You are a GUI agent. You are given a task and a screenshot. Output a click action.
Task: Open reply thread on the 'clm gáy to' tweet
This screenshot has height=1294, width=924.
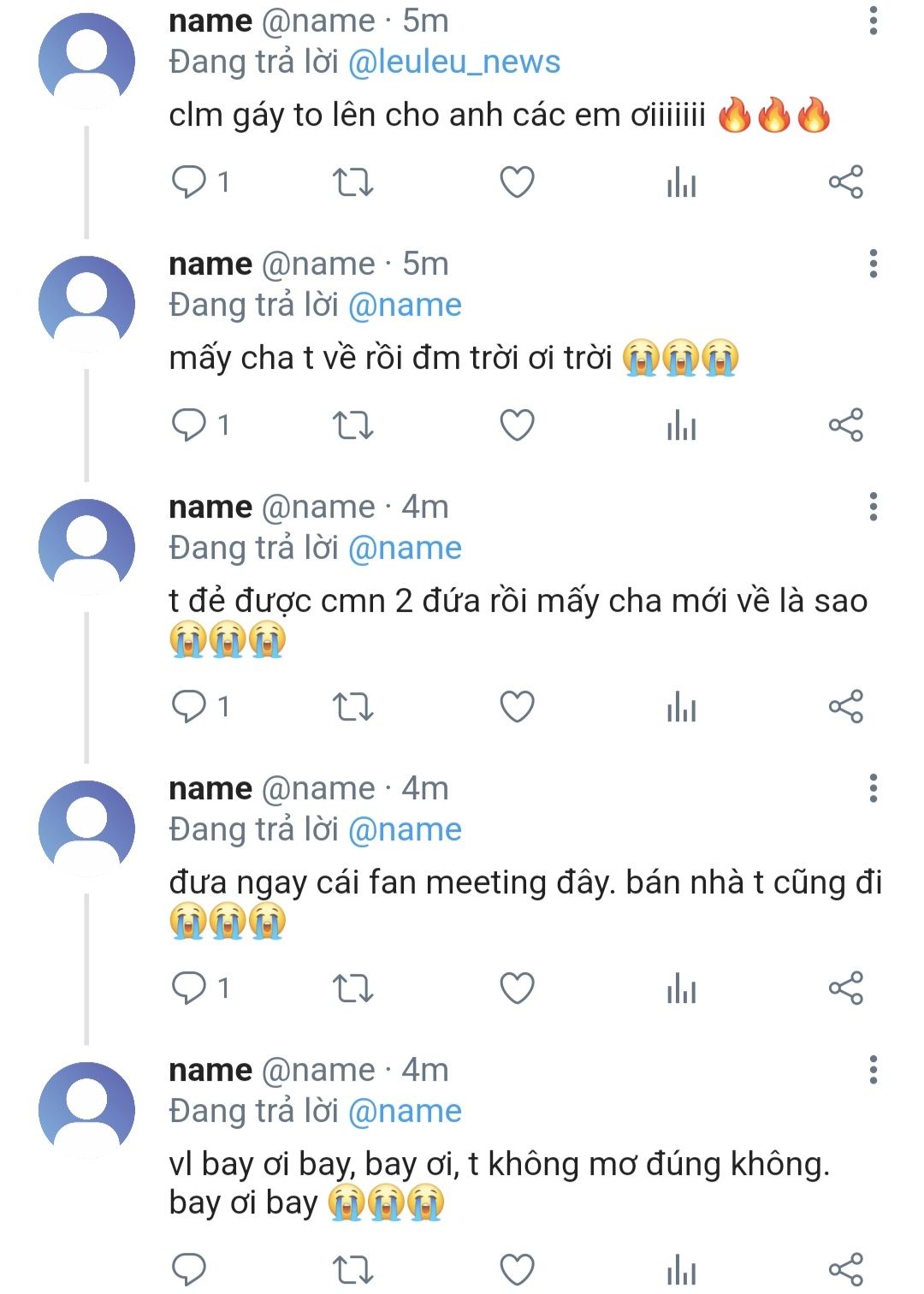(190, 181)
